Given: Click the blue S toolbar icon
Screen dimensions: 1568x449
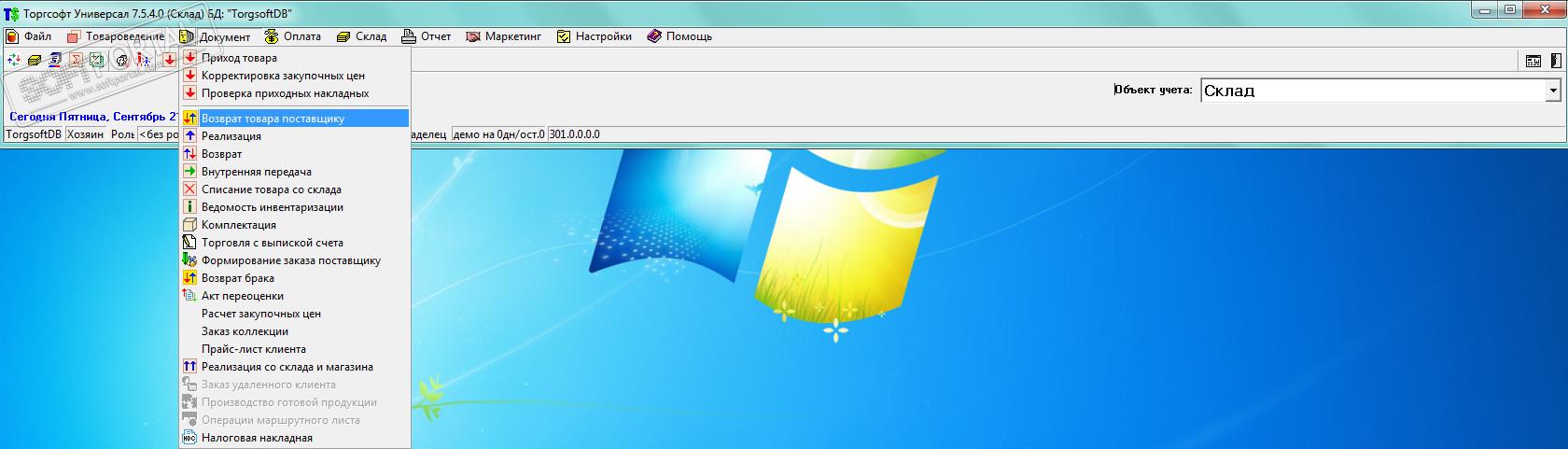Looking at the screenshot, I should [56, 60].
